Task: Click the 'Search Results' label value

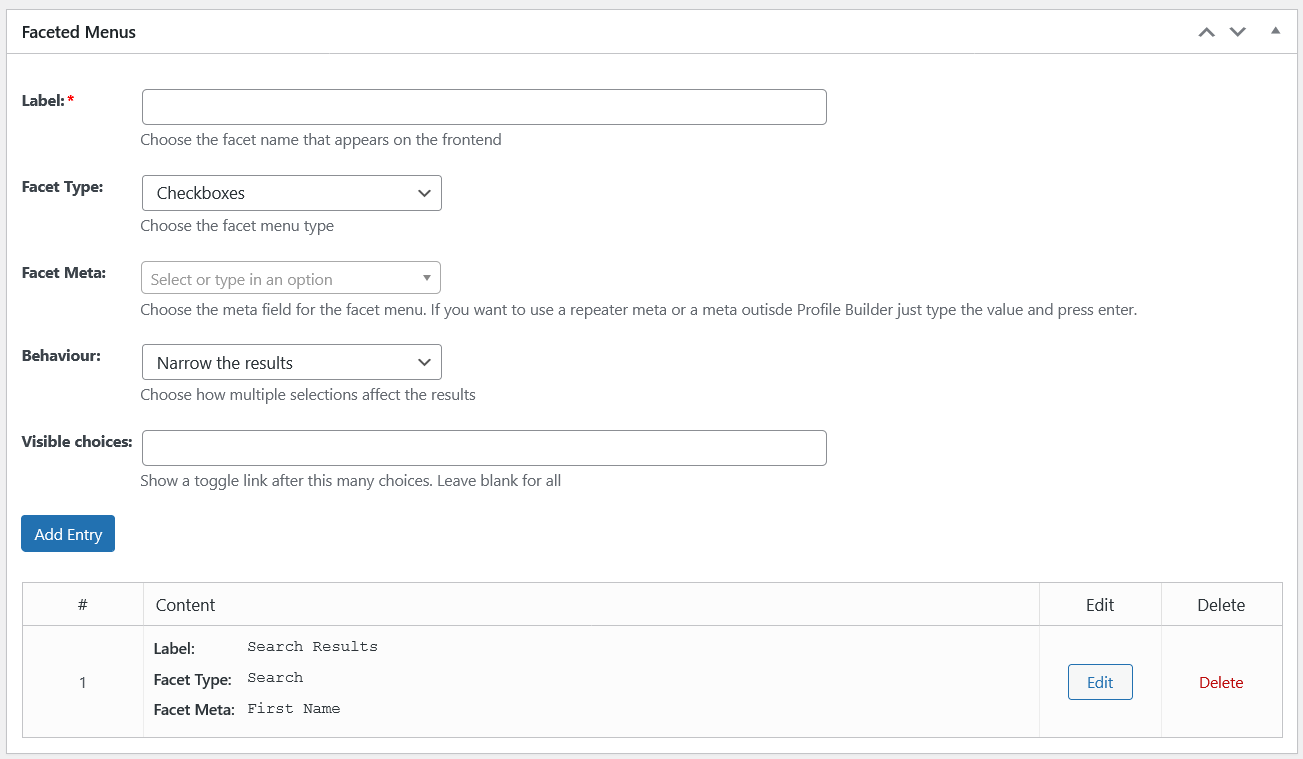Action: pyautogui.click(x=313, y=647)
